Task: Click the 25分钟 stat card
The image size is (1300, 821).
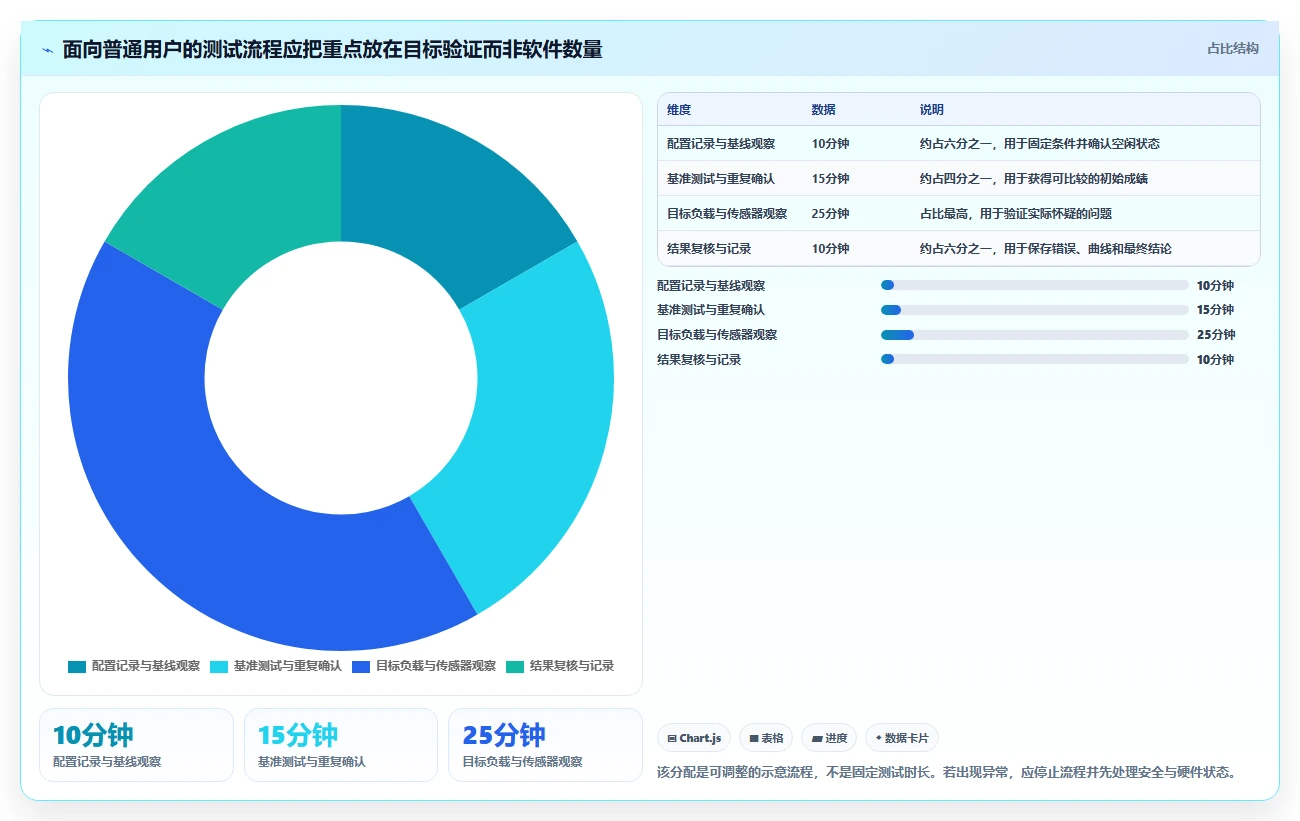Action: [x=545, y=745]
